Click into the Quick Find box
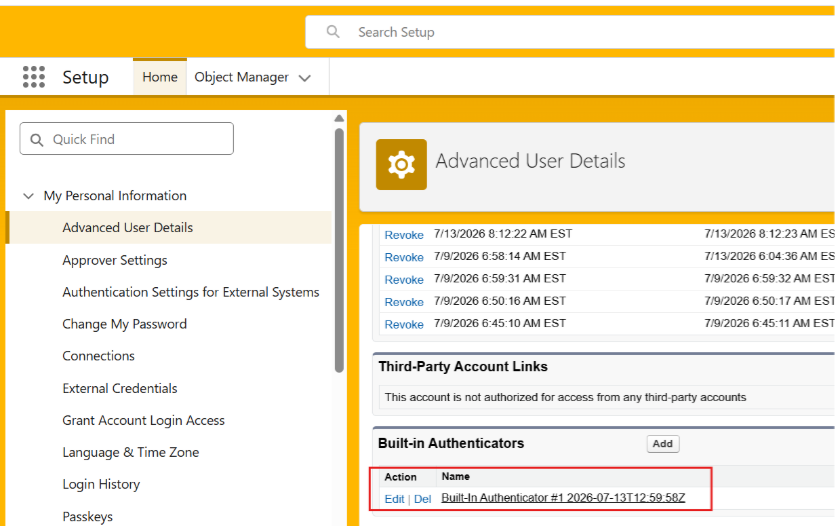The width and height of the screenshot is (835, 526). (x=127, y=139)
